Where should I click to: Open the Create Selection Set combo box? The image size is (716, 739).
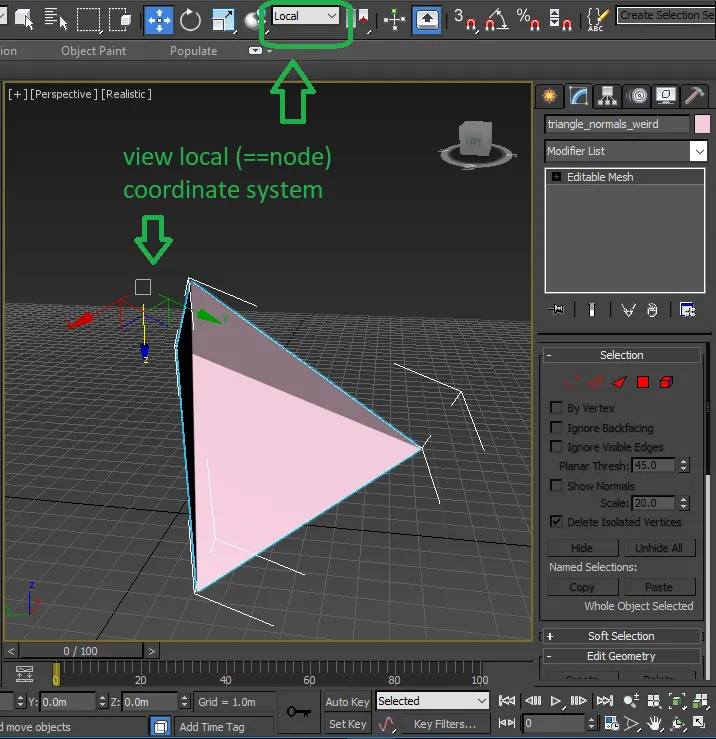(666, 16)
